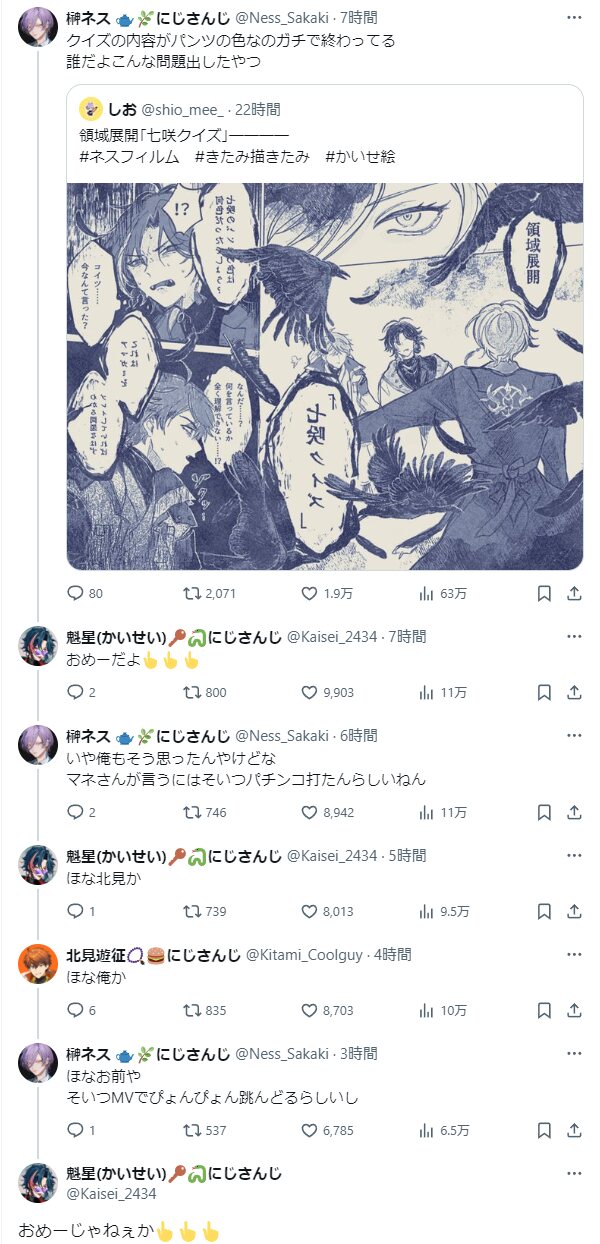Open more options on Kitami_Coolguy's reply
The width and height of the screenshot is (600, 1244).
pyautogui.click(x=574, y=955)
